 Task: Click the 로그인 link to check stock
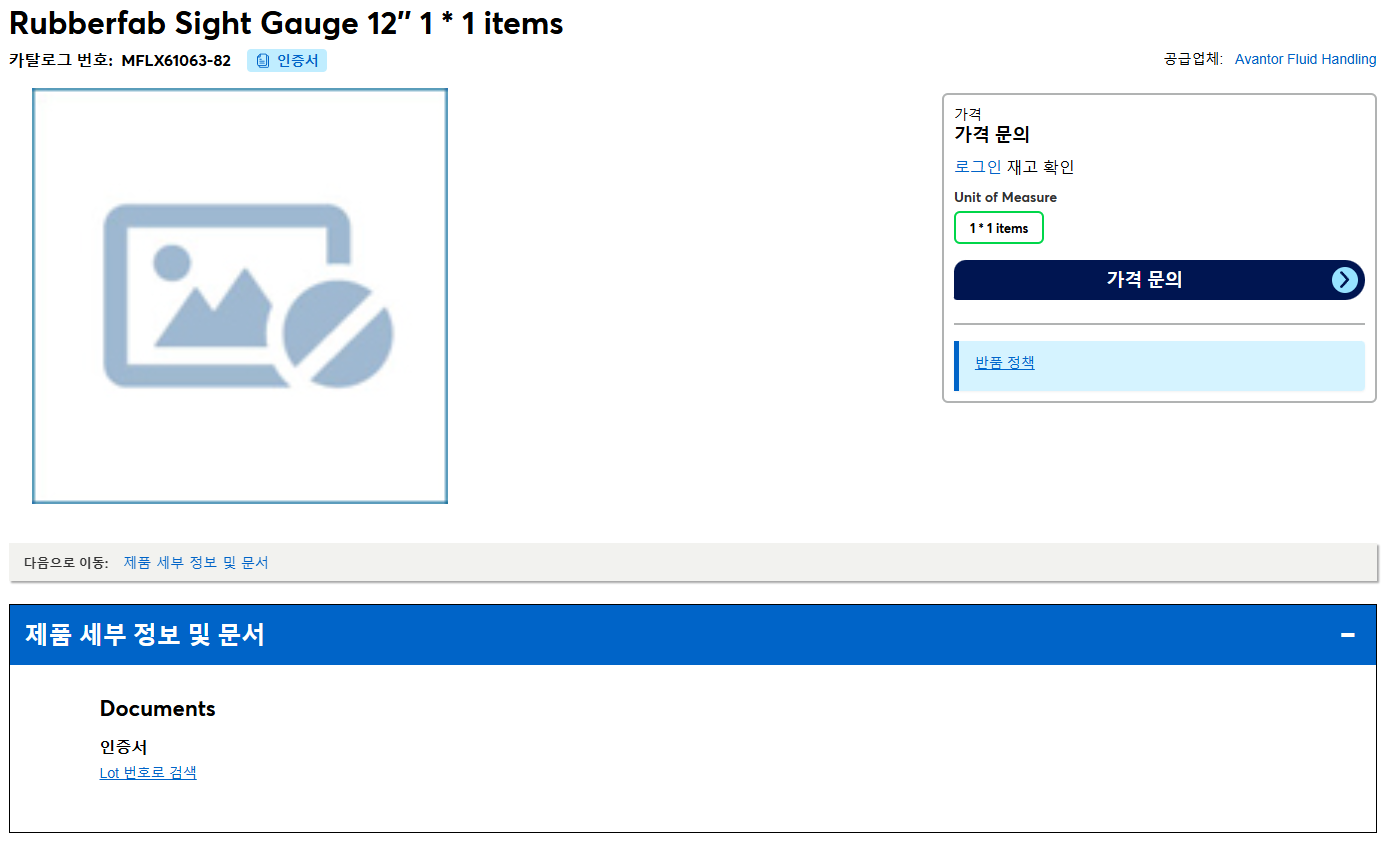pyautogui.click(x=977, y=167)
